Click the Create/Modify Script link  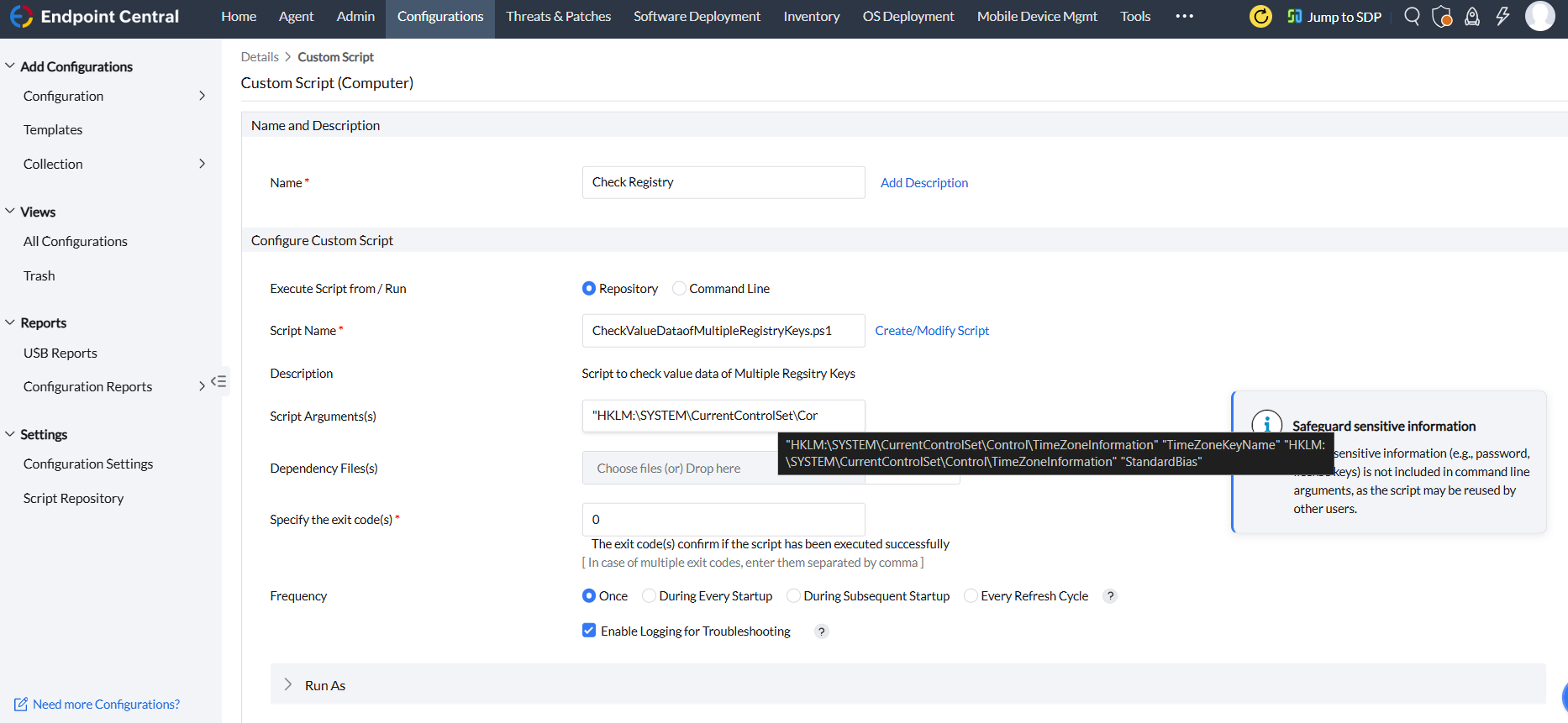pyautogui.click(x=932, y=331)
